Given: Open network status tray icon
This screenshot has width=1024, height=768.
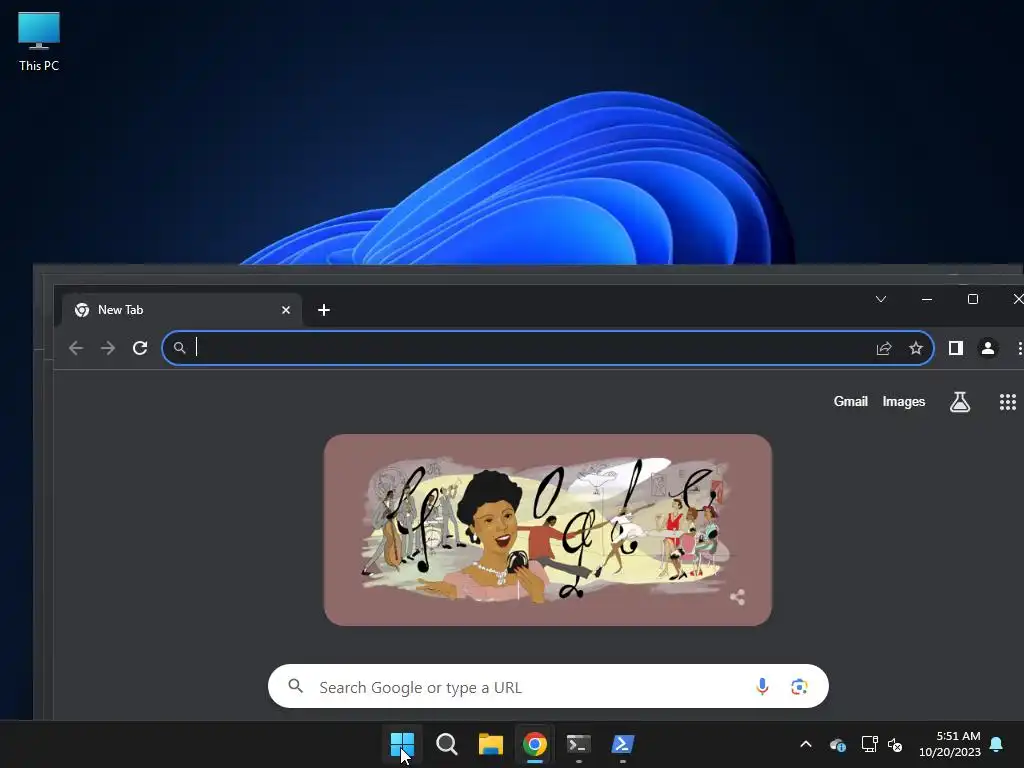Looking at the screenshot, I should pos(869,744).
